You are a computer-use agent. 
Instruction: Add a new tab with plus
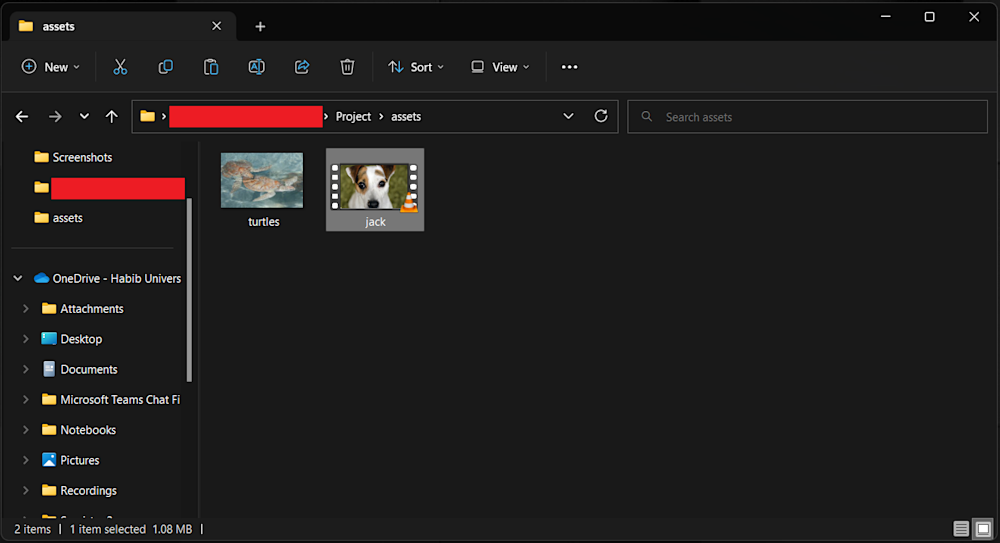click(x=260, y=26)
